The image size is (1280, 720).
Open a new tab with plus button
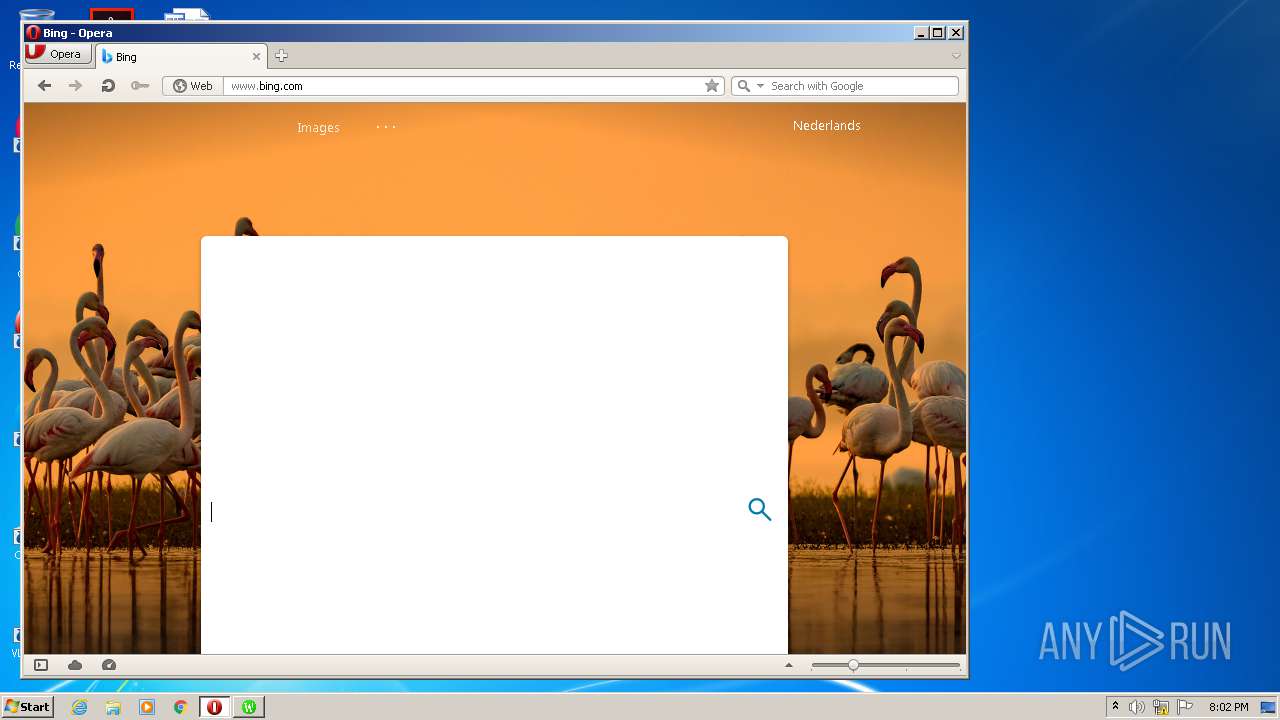point(281,56)
